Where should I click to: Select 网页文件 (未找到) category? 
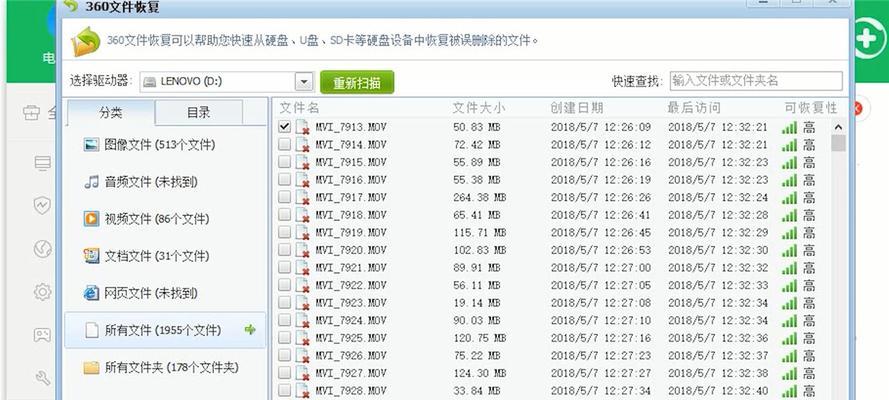(x=165, y=293)
